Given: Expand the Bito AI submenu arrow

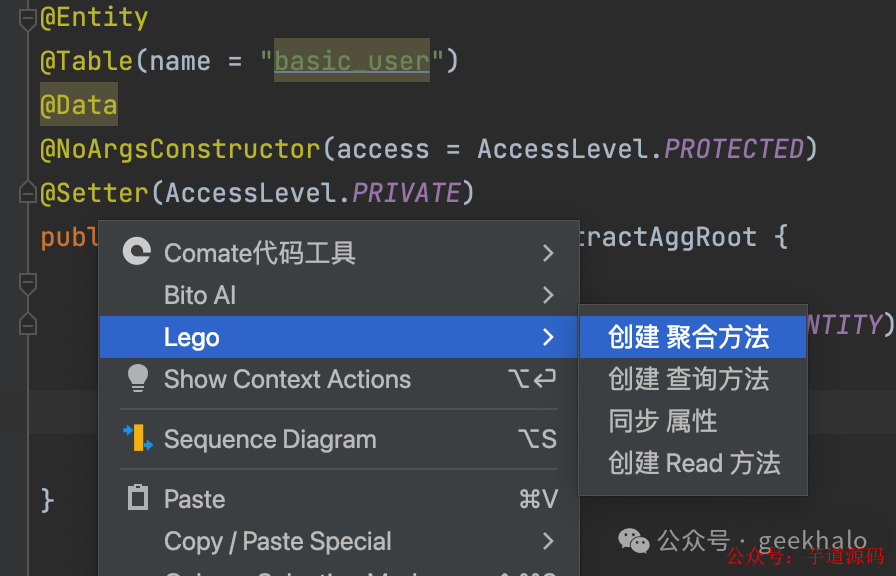Looking at the screenshot, I should point(548,295).
